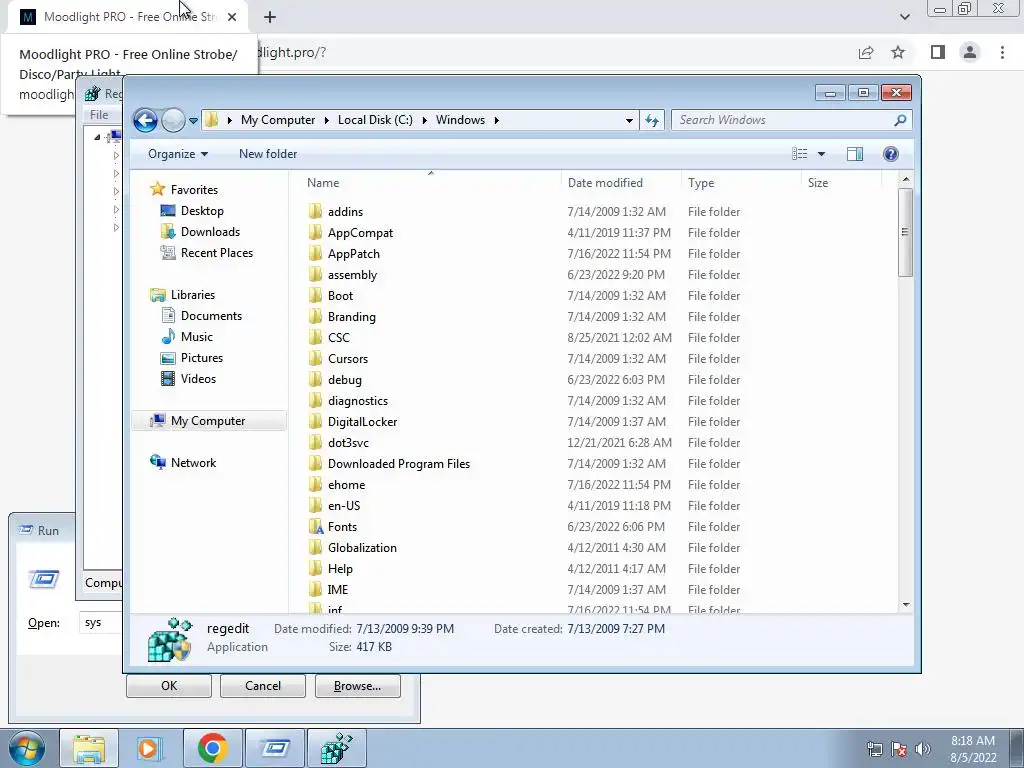Open the Videos library
Image resolution: width=1024 pixels, height=768 pixels.
point(198,379)
